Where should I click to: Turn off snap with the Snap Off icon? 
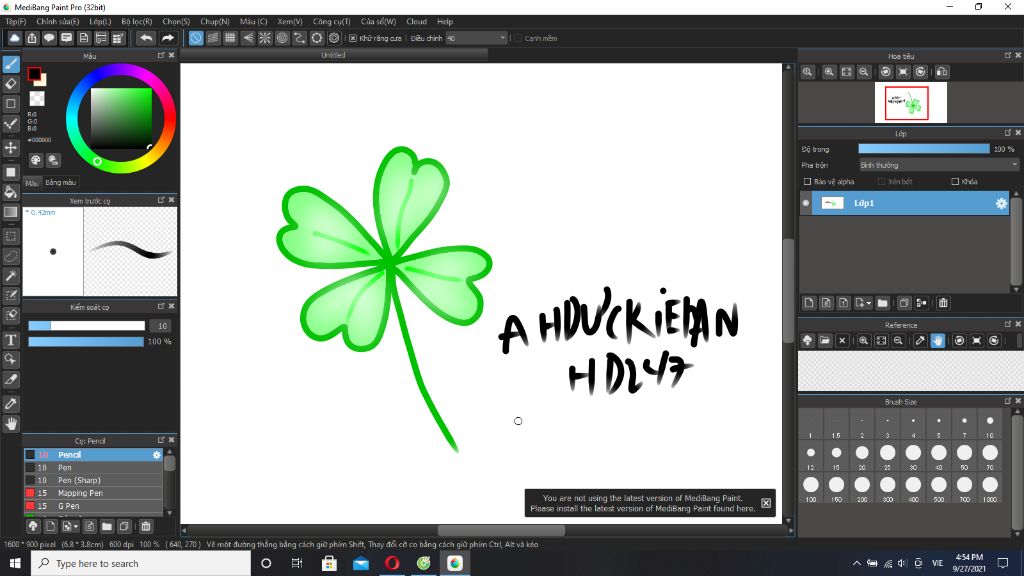(196, 38)
